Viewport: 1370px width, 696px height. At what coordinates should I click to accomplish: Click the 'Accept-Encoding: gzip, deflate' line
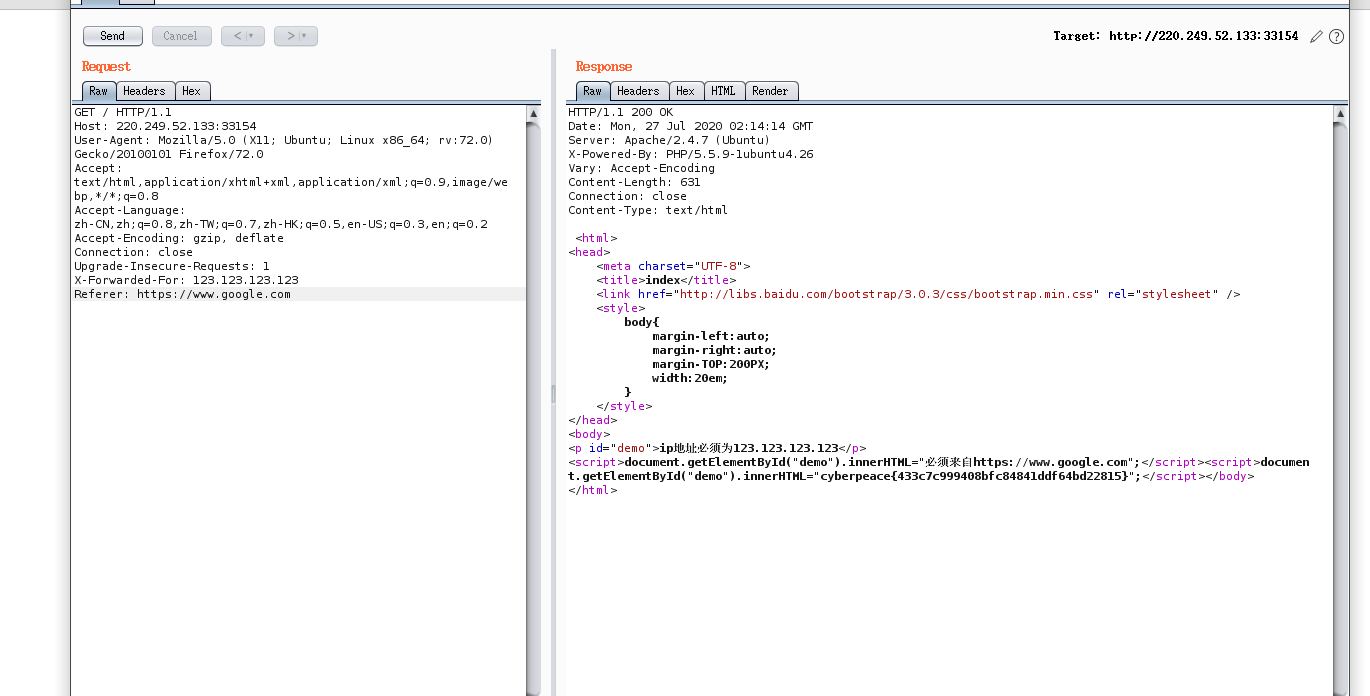coord(179,238)
